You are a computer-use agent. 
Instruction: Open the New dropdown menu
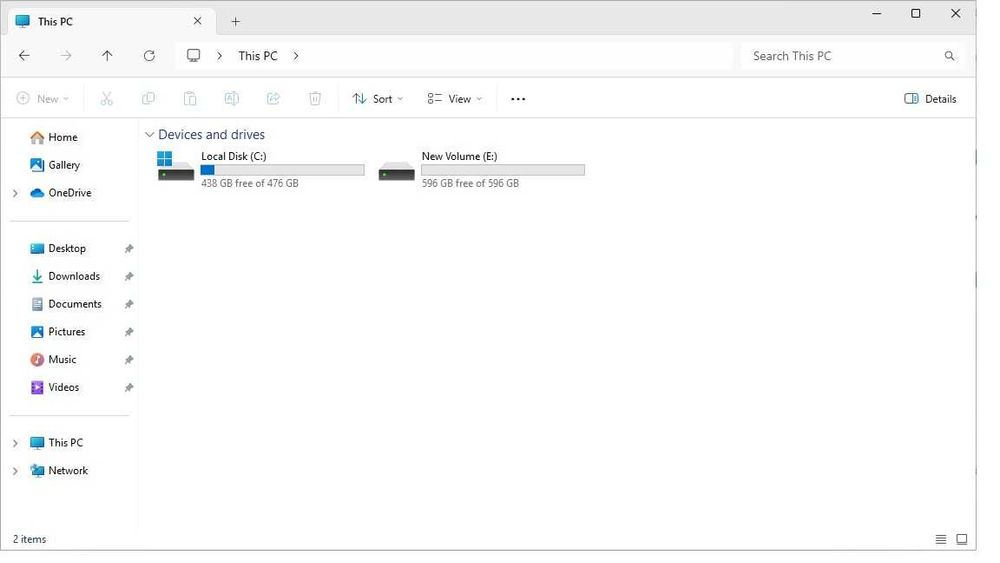point(43,99)
